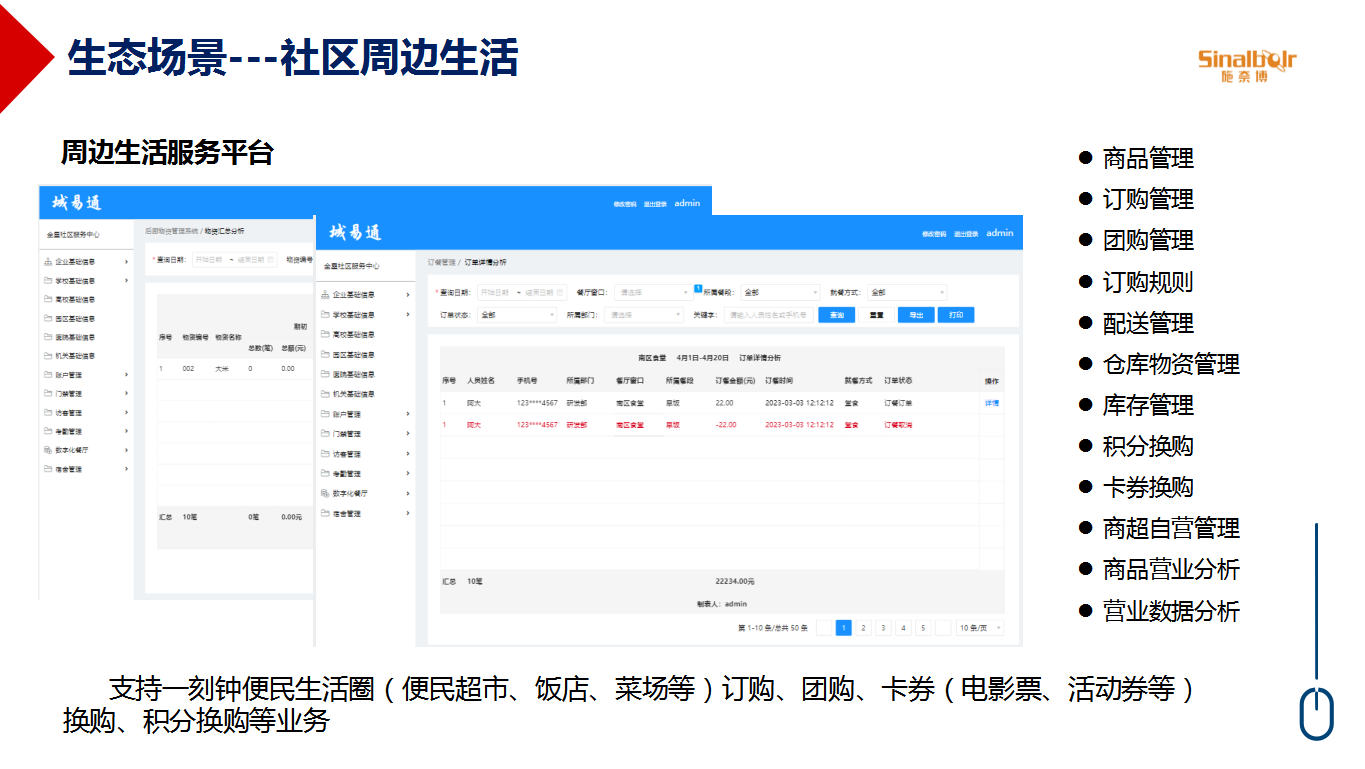Click calendar icon in order analysis date range
This screenshot has width=1365, height=769.
coord(561,293)
